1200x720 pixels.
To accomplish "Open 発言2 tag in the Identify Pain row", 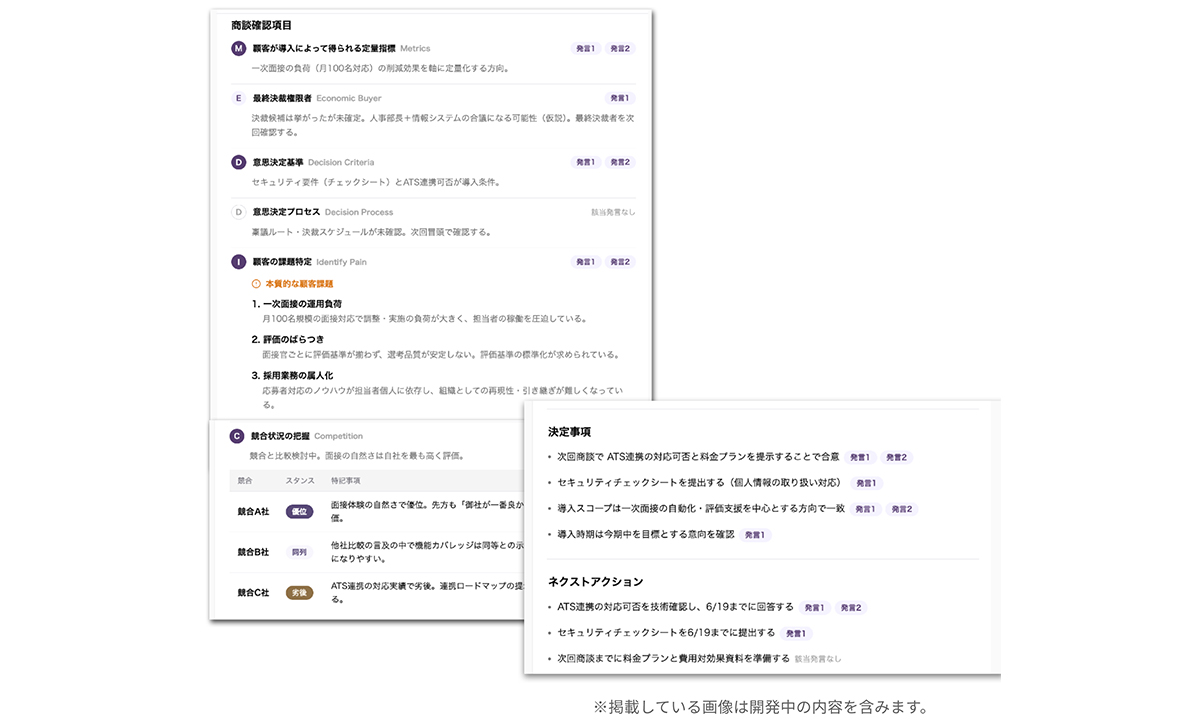I will 621,262.
